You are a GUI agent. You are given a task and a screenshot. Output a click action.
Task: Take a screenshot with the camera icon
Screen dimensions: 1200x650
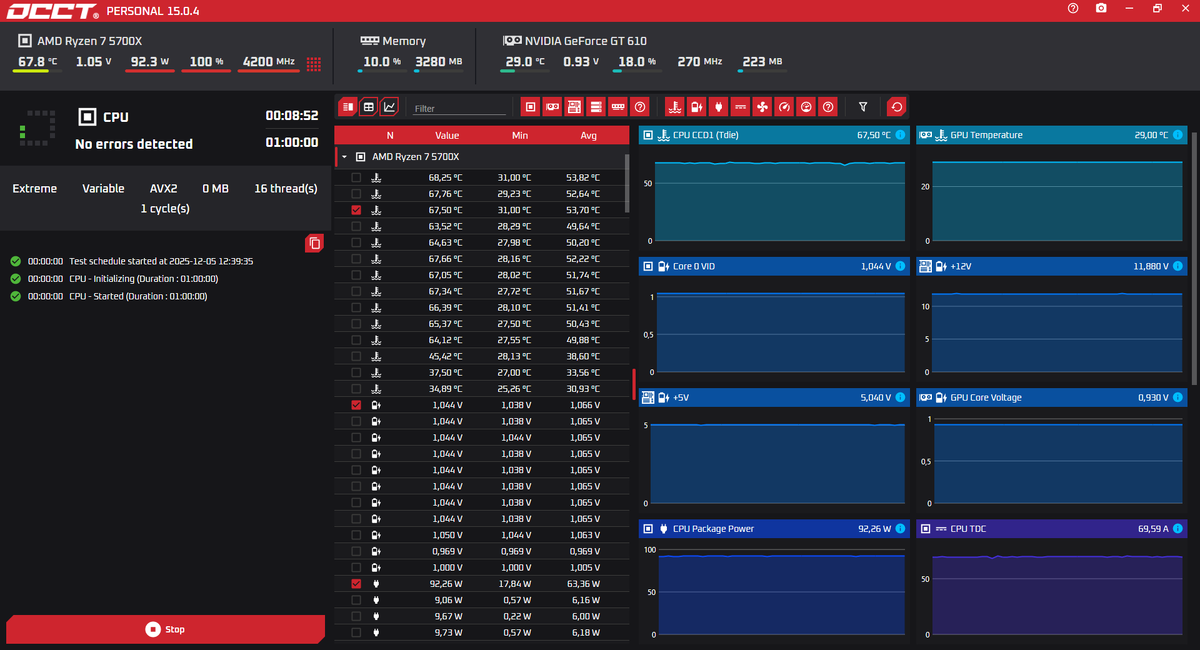(x=1101, y=8)
